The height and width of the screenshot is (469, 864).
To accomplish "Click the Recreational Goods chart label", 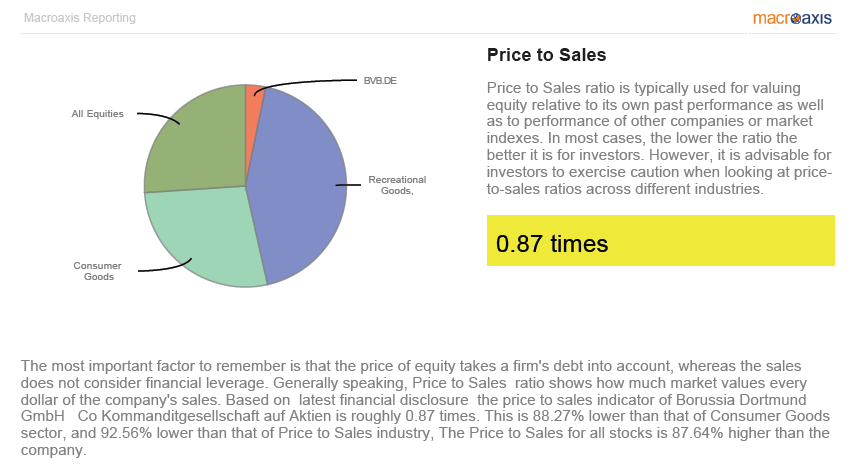I will click(x=397, y=186).
